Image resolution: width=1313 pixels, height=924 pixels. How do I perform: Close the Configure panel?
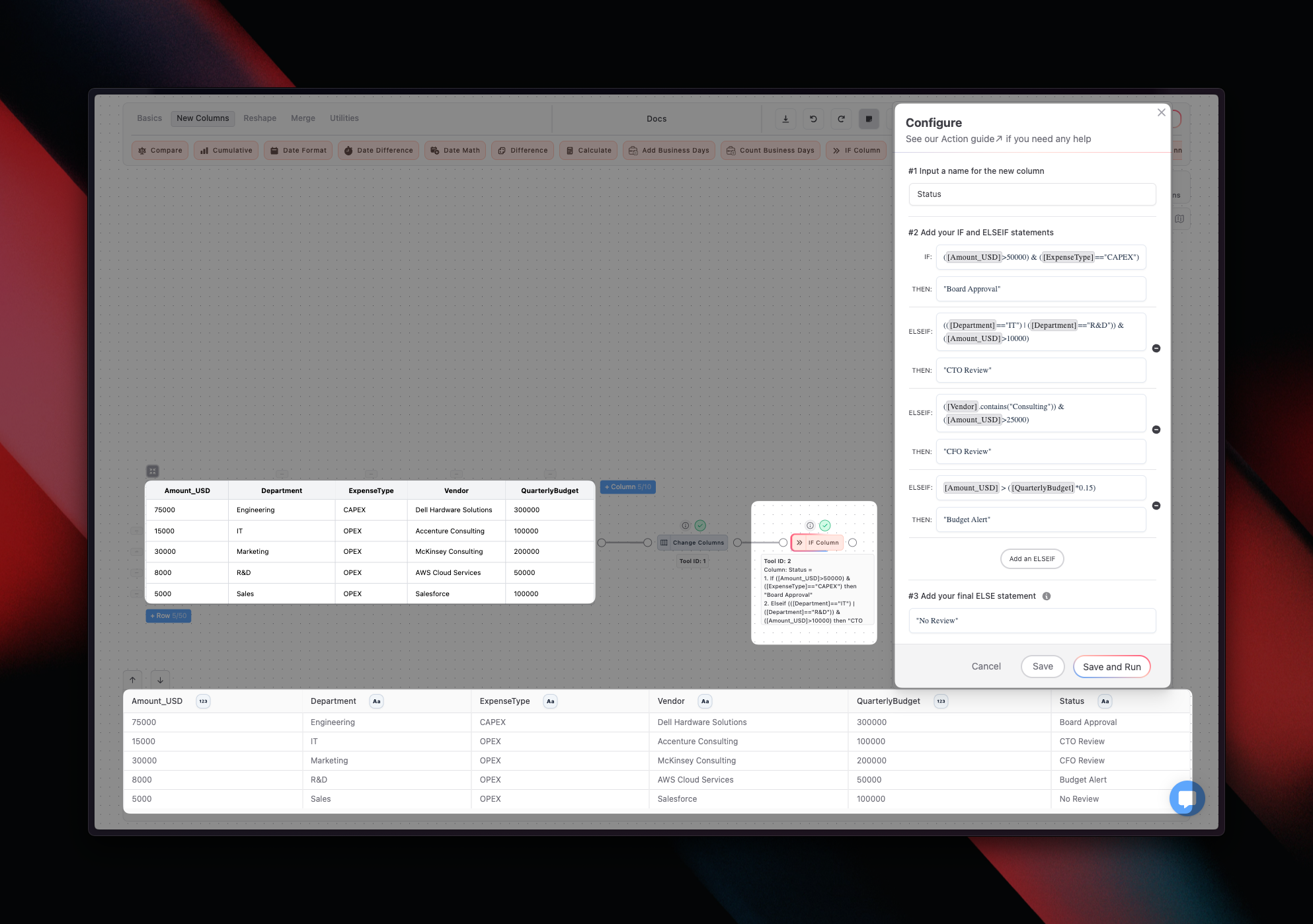coord(1161,112)
